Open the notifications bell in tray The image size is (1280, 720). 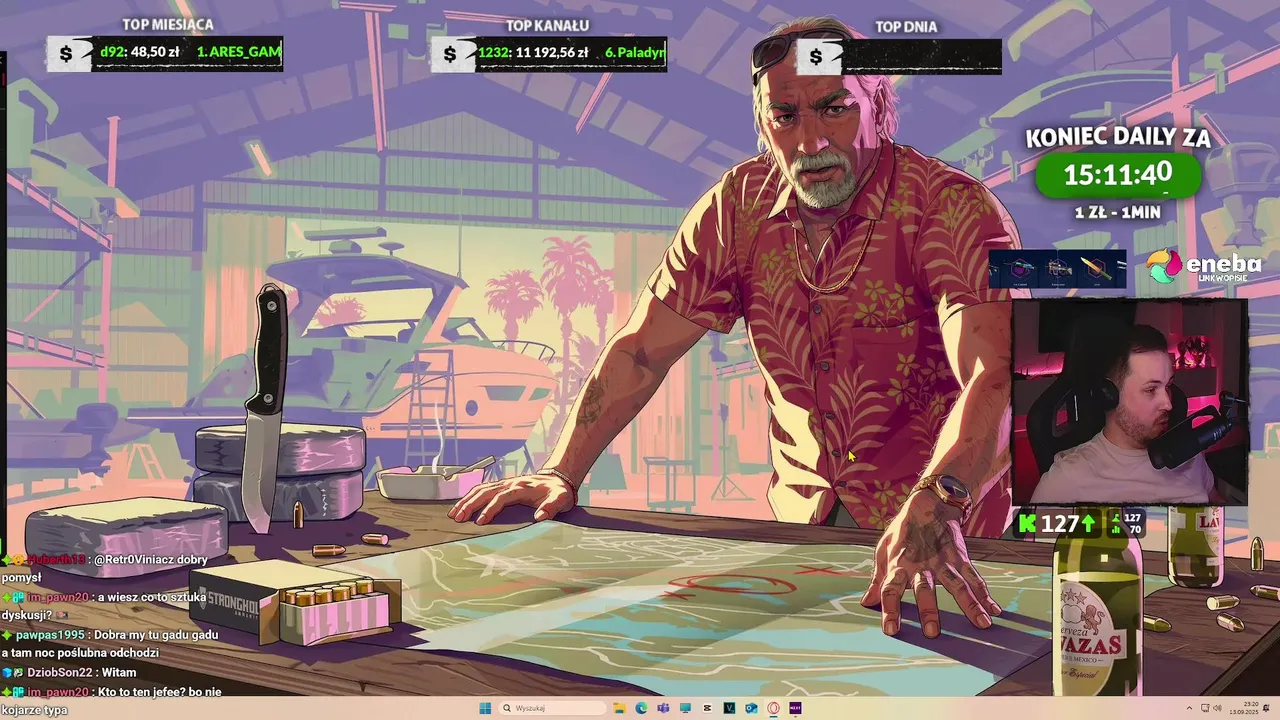tap(1266, 708)
